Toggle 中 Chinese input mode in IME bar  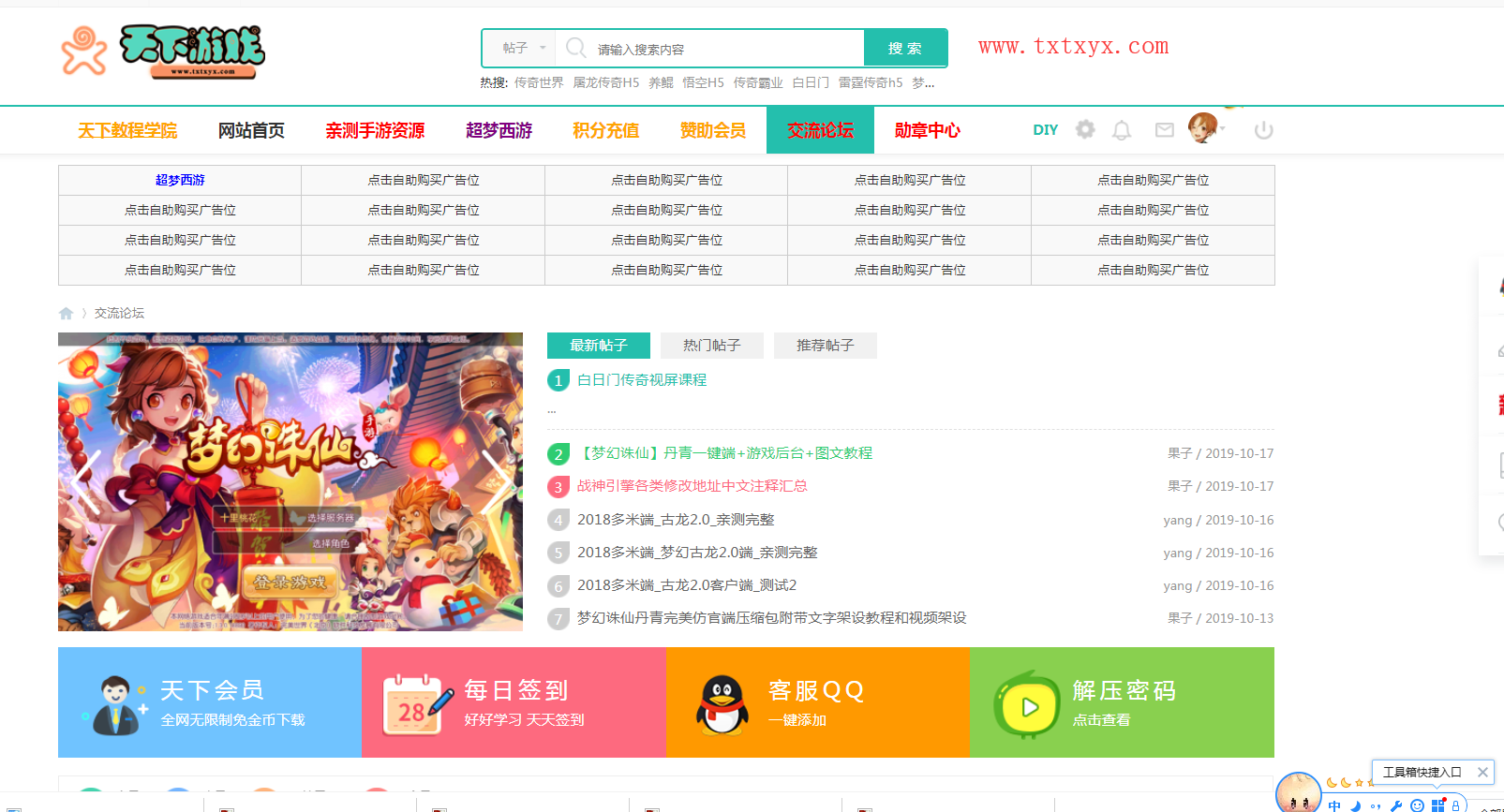[1334, 805]
